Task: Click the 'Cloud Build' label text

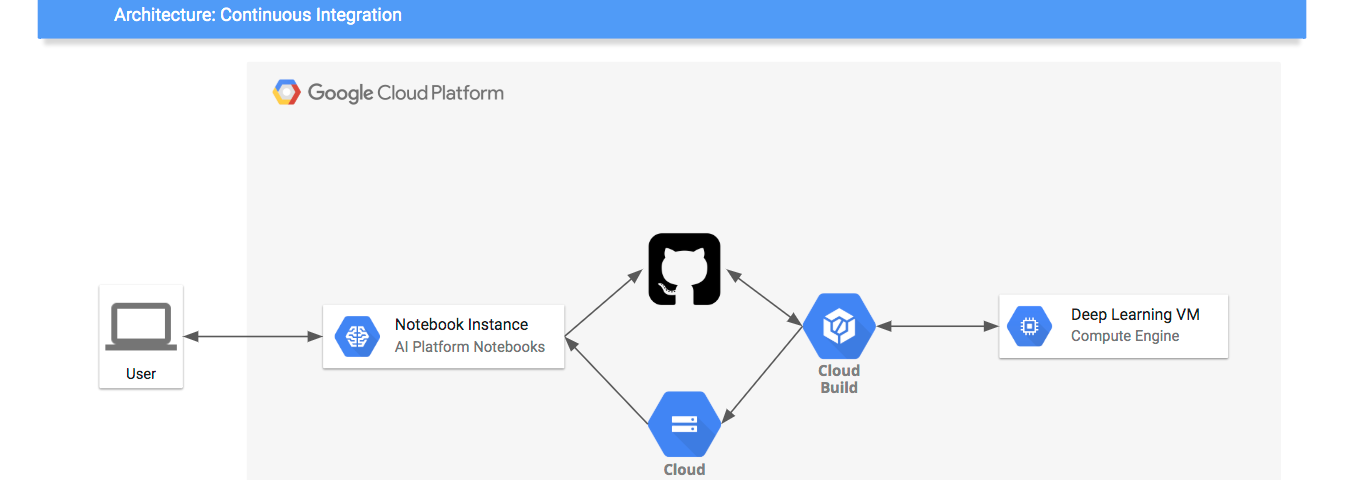Action: [839, 379]
